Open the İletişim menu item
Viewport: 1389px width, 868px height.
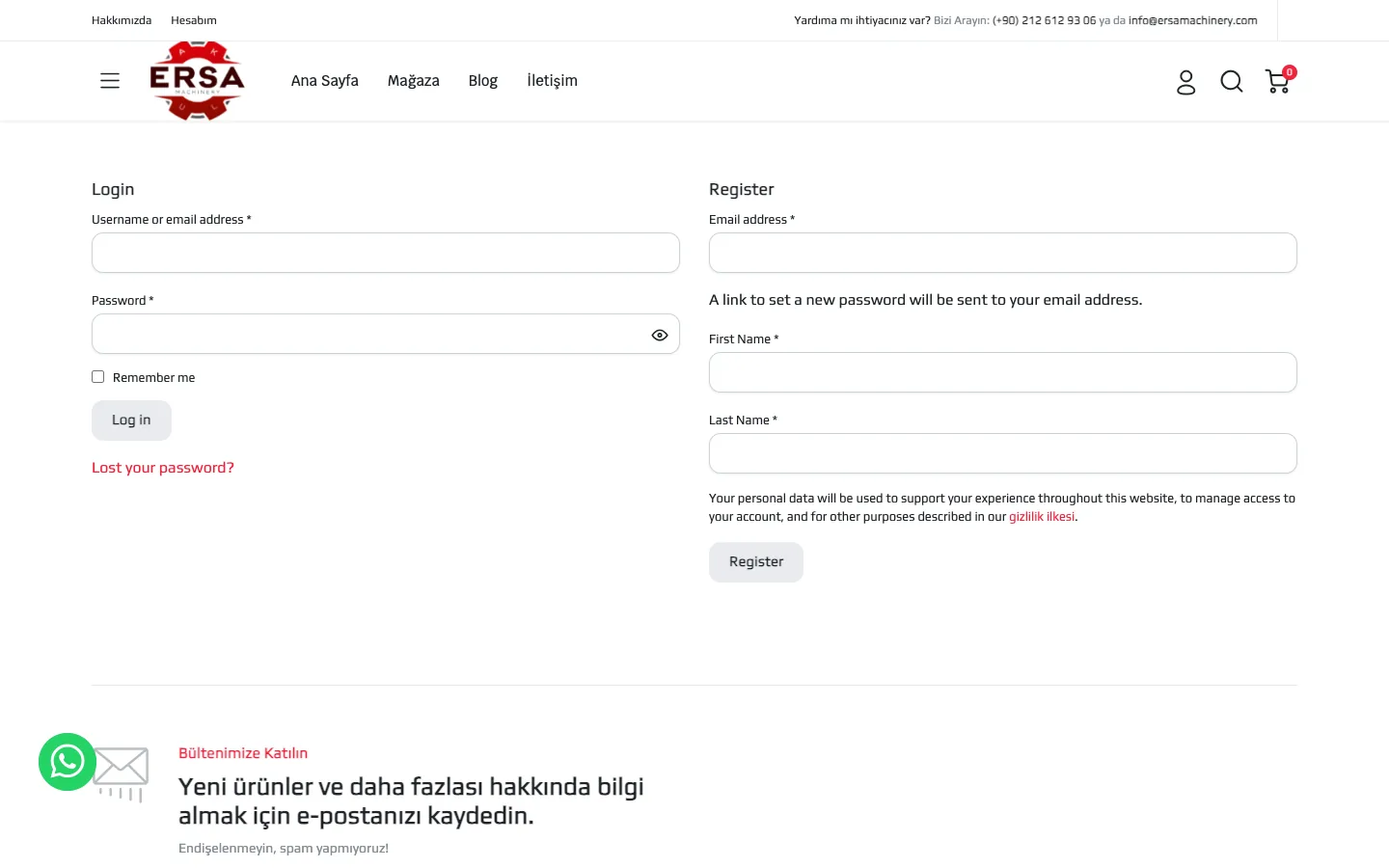(552, 81)
